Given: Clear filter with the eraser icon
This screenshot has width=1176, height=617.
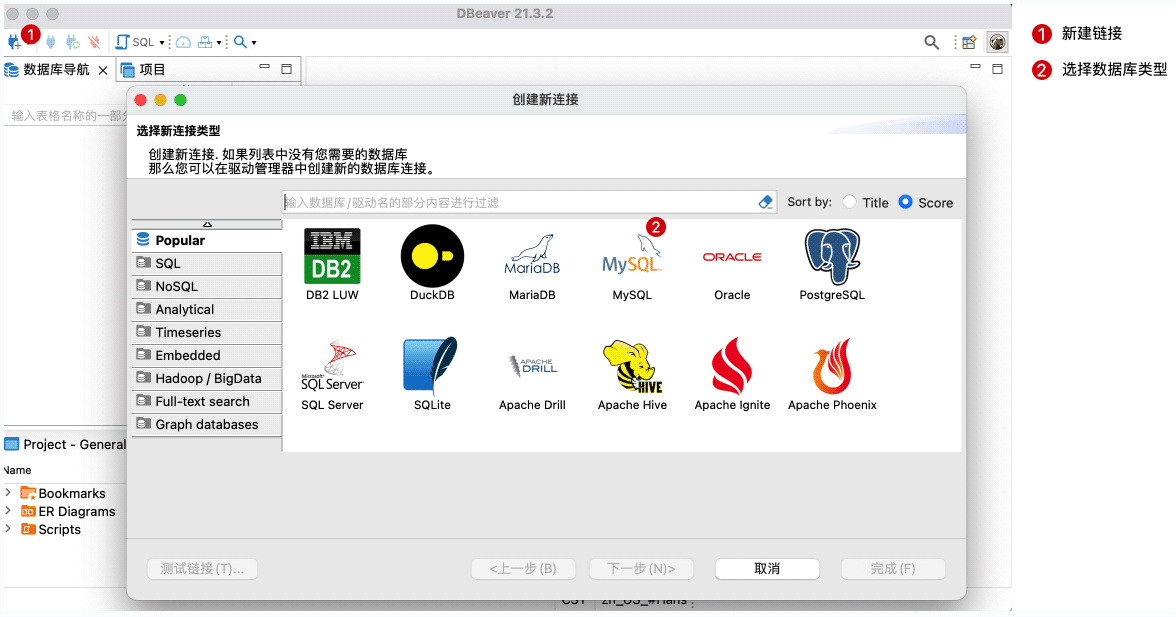Looking at the screenshot, I should 765,202.
